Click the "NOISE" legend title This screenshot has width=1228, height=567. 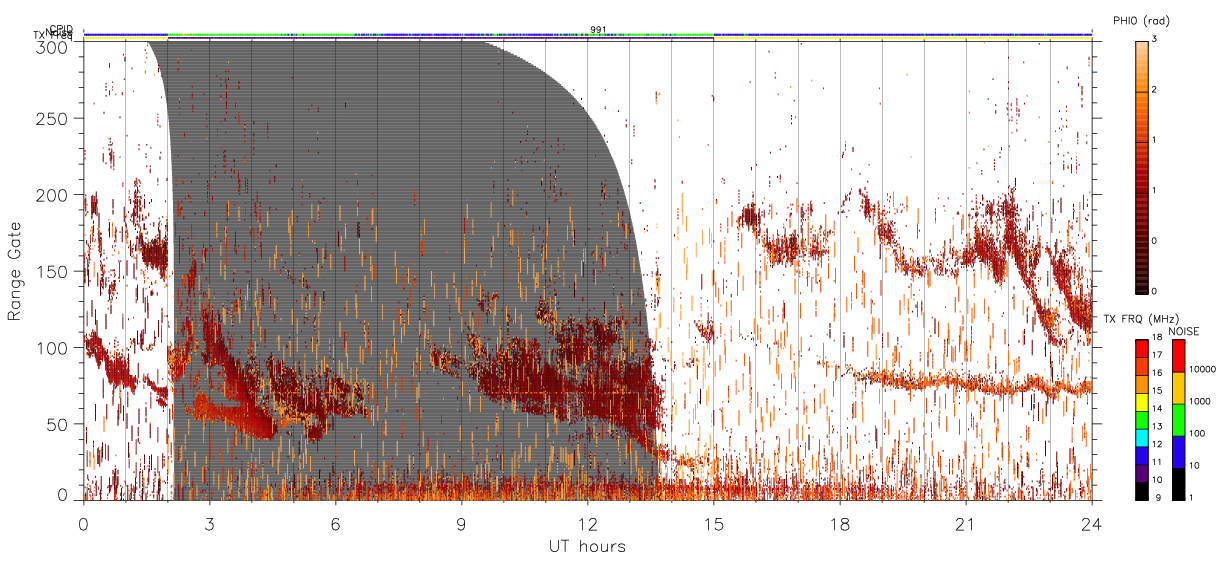click(1184, 331)
